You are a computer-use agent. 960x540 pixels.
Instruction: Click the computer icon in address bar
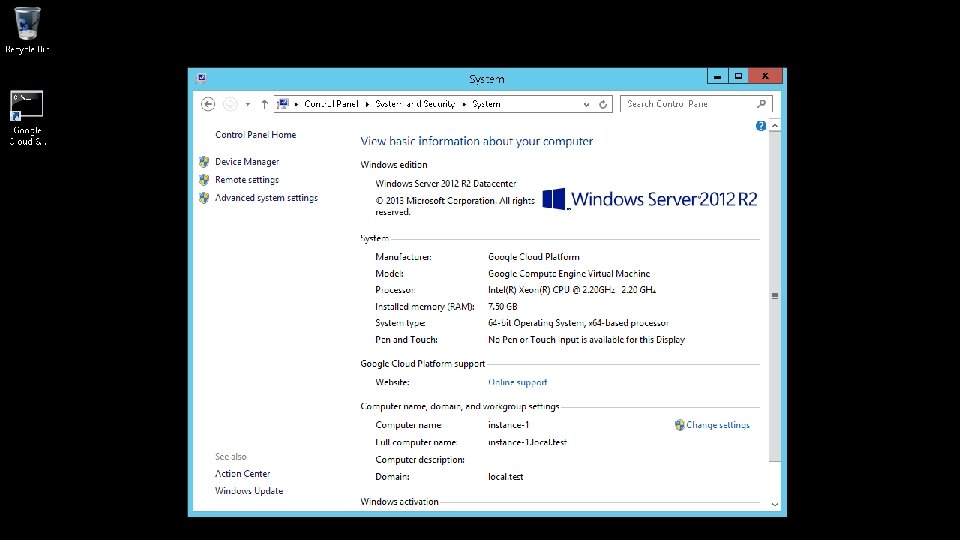click(x=283, y=103)
